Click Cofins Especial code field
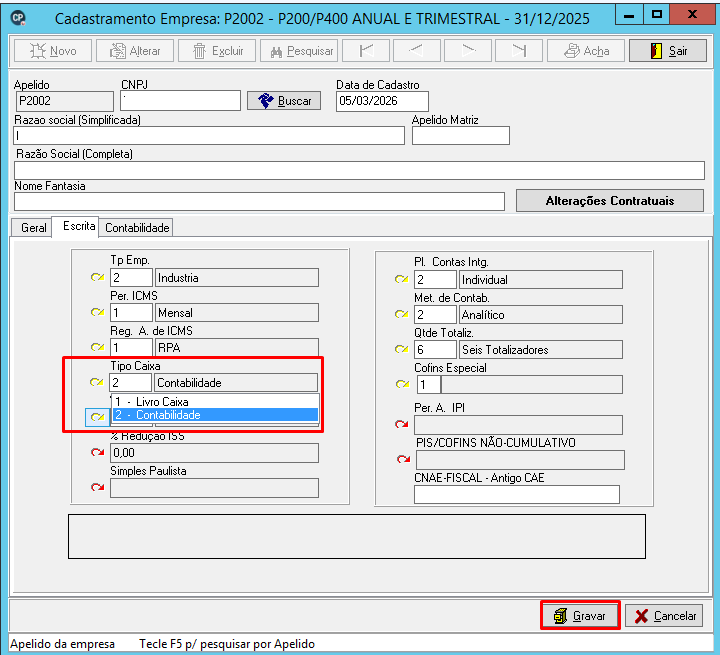 pos(428,385)
